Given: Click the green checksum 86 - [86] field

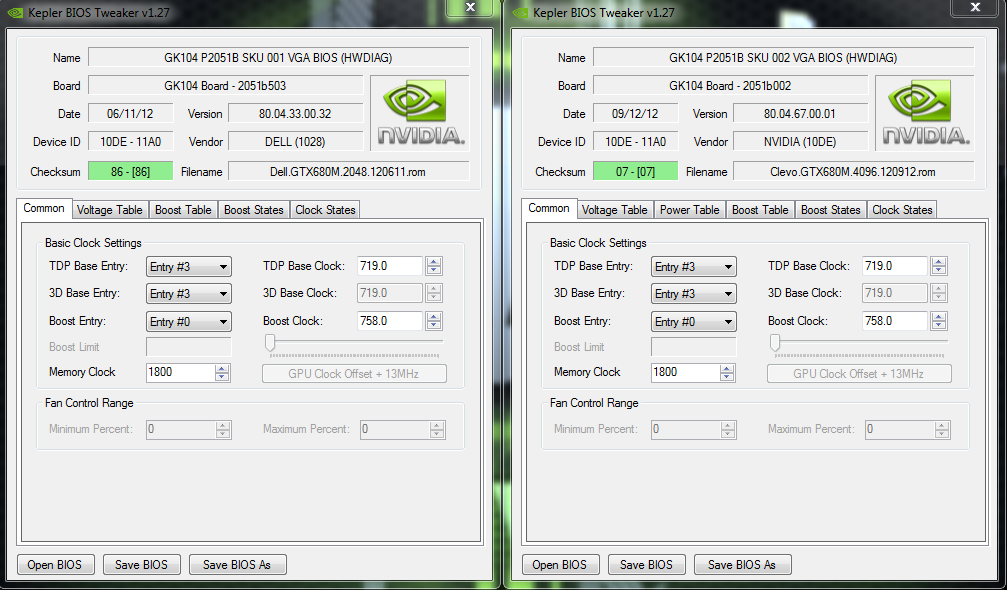Looking at the screenshot, I should pyautogui.click(x=130, y=171).
